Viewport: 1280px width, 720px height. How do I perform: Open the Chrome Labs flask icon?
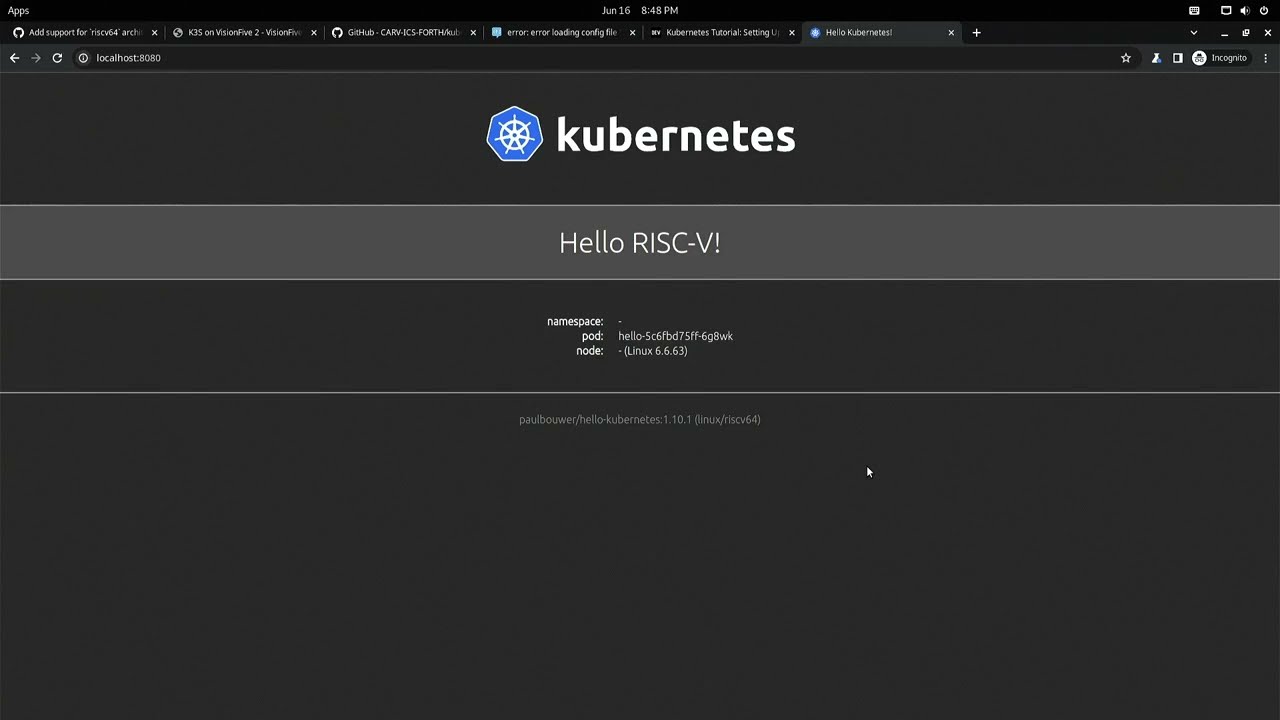pos(1156,58)
